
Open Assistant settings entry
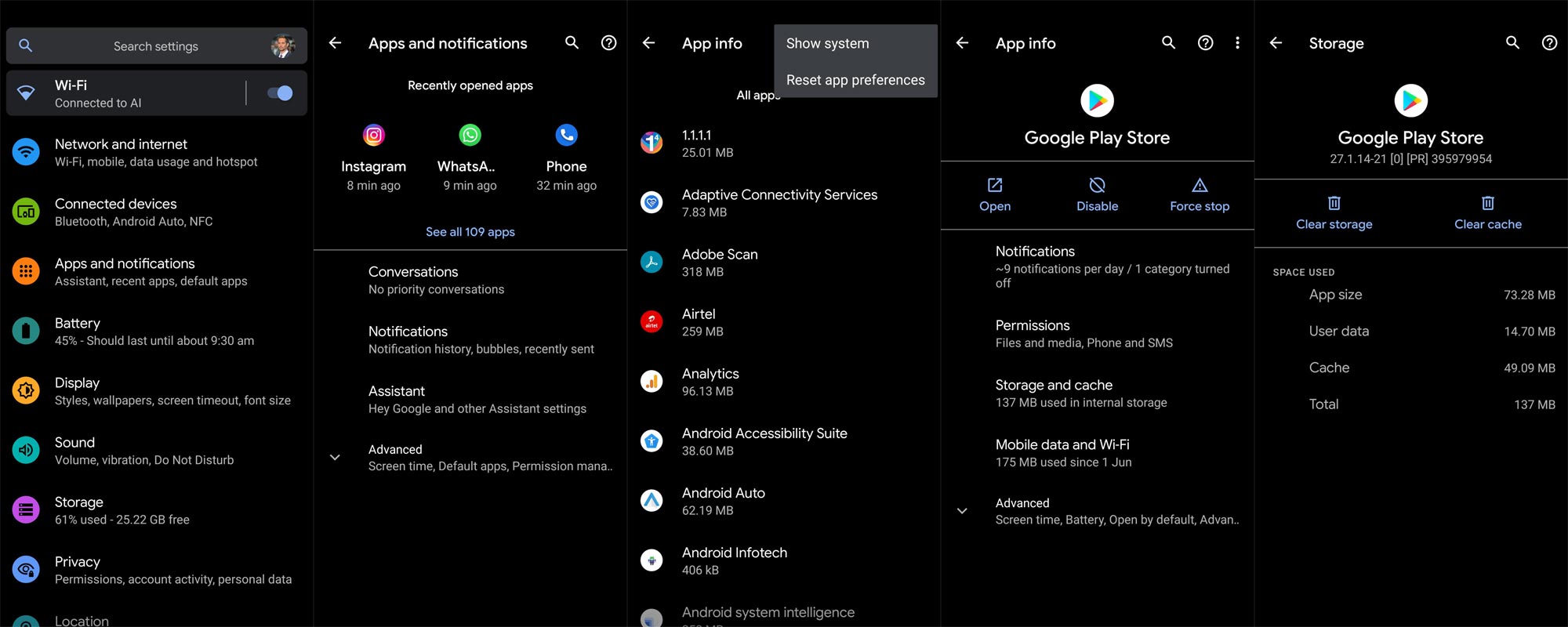[470, 399]
